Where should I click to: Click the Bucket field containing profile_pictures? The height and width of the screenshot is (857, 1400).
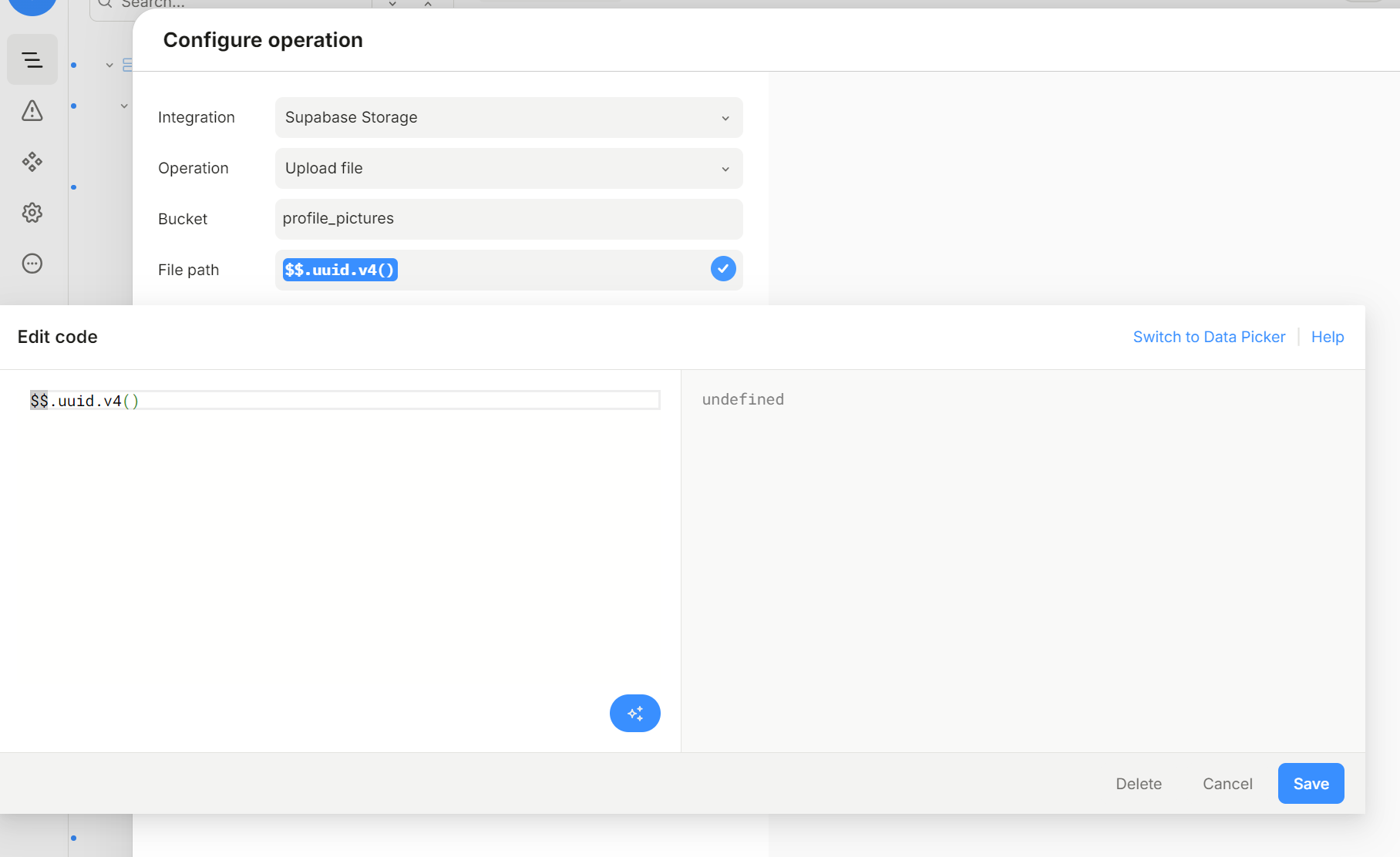(x=509, y=219)
